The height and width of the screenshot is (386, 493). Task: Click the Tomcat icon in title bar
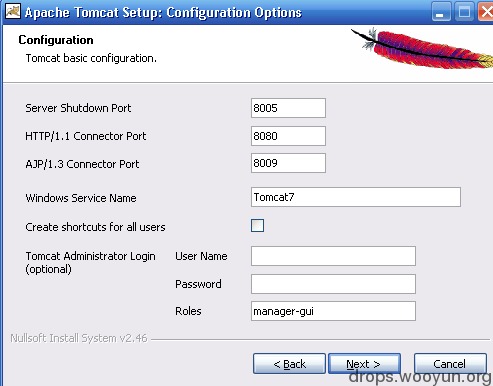[13, 11]
